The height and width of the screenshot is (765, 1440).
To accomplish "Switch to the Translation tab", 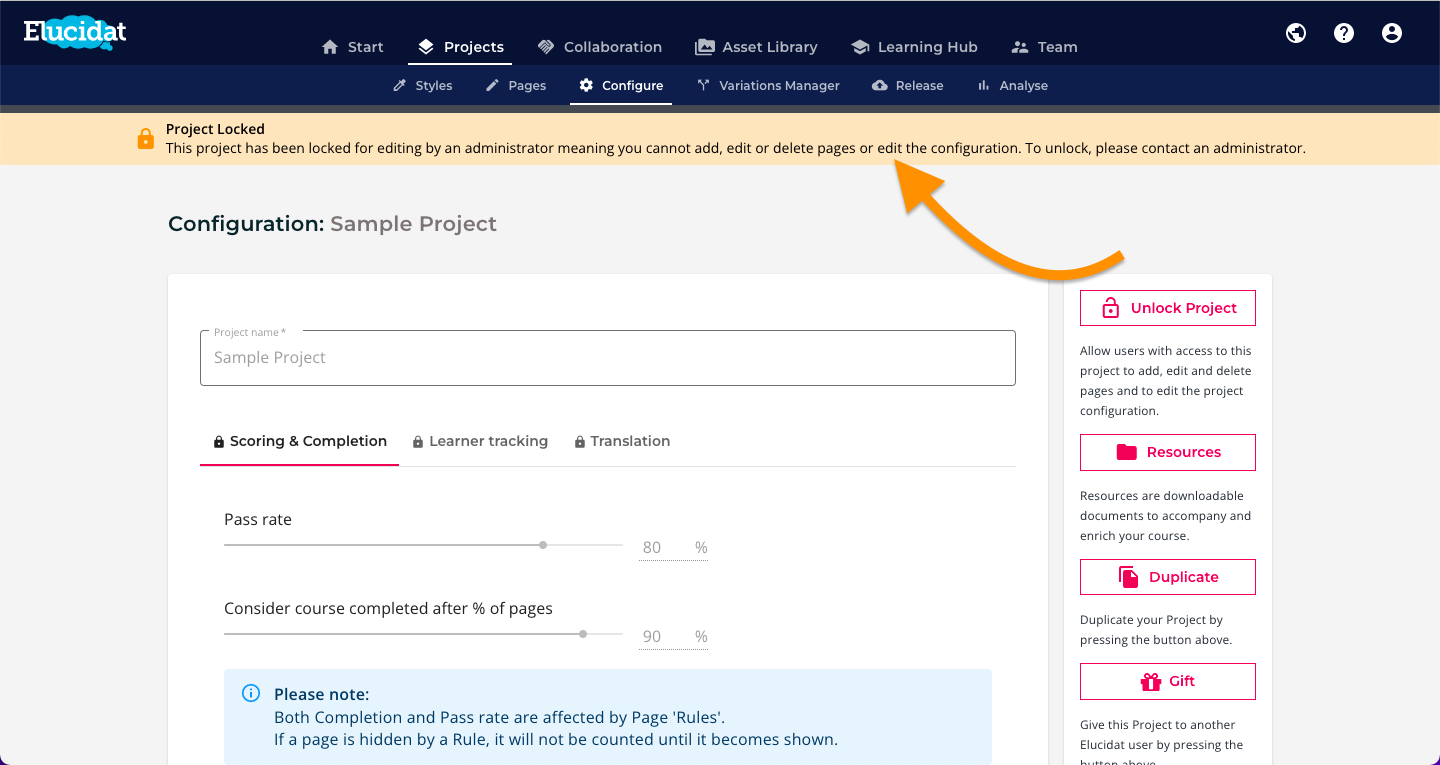I will point(622,441).
